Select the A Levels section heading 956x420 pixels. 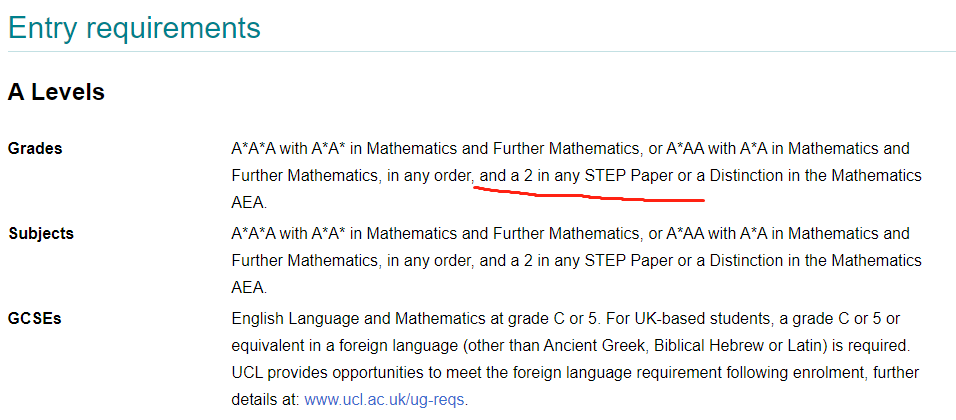point(56,92)
